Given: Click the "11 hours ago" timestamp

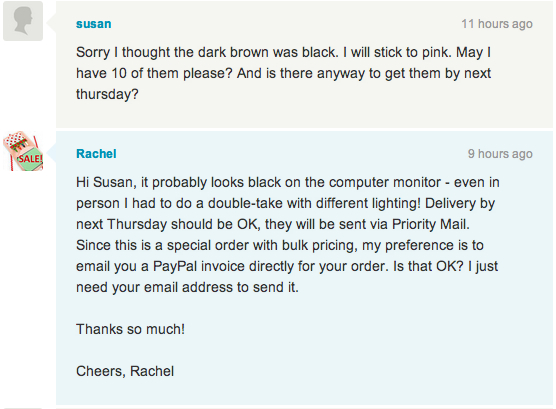Looking at the screenshot, I should (x=497, y=24).
